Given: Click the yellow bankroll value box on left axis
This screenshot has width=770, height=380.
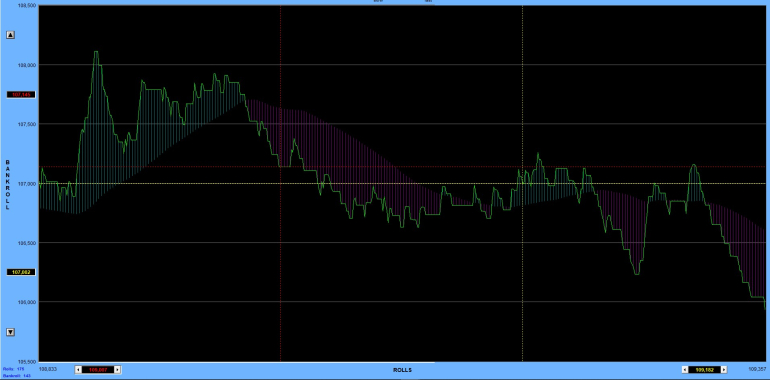Looking at the screenshot, I should click(21, 272).
